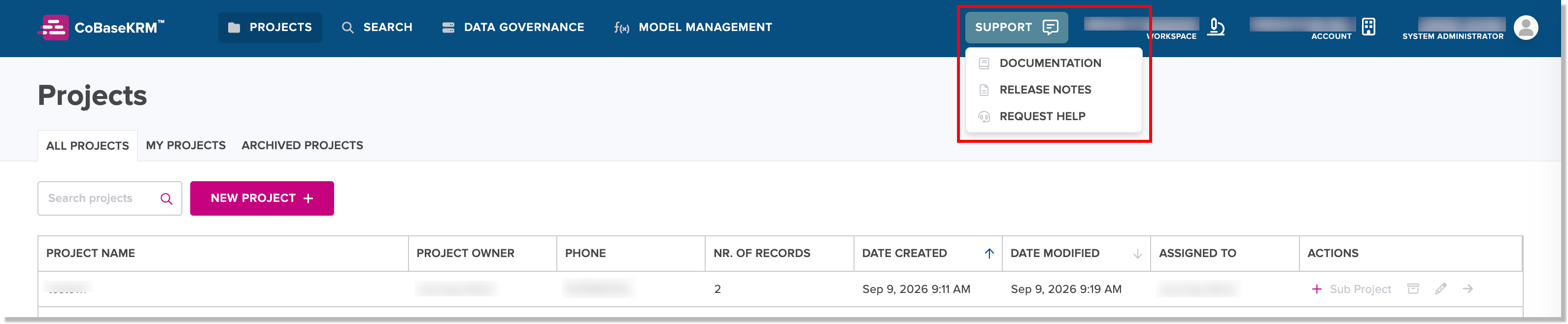1568x324 pixels.
Task: Open the system administrator user avatar
Action: 1526,28
